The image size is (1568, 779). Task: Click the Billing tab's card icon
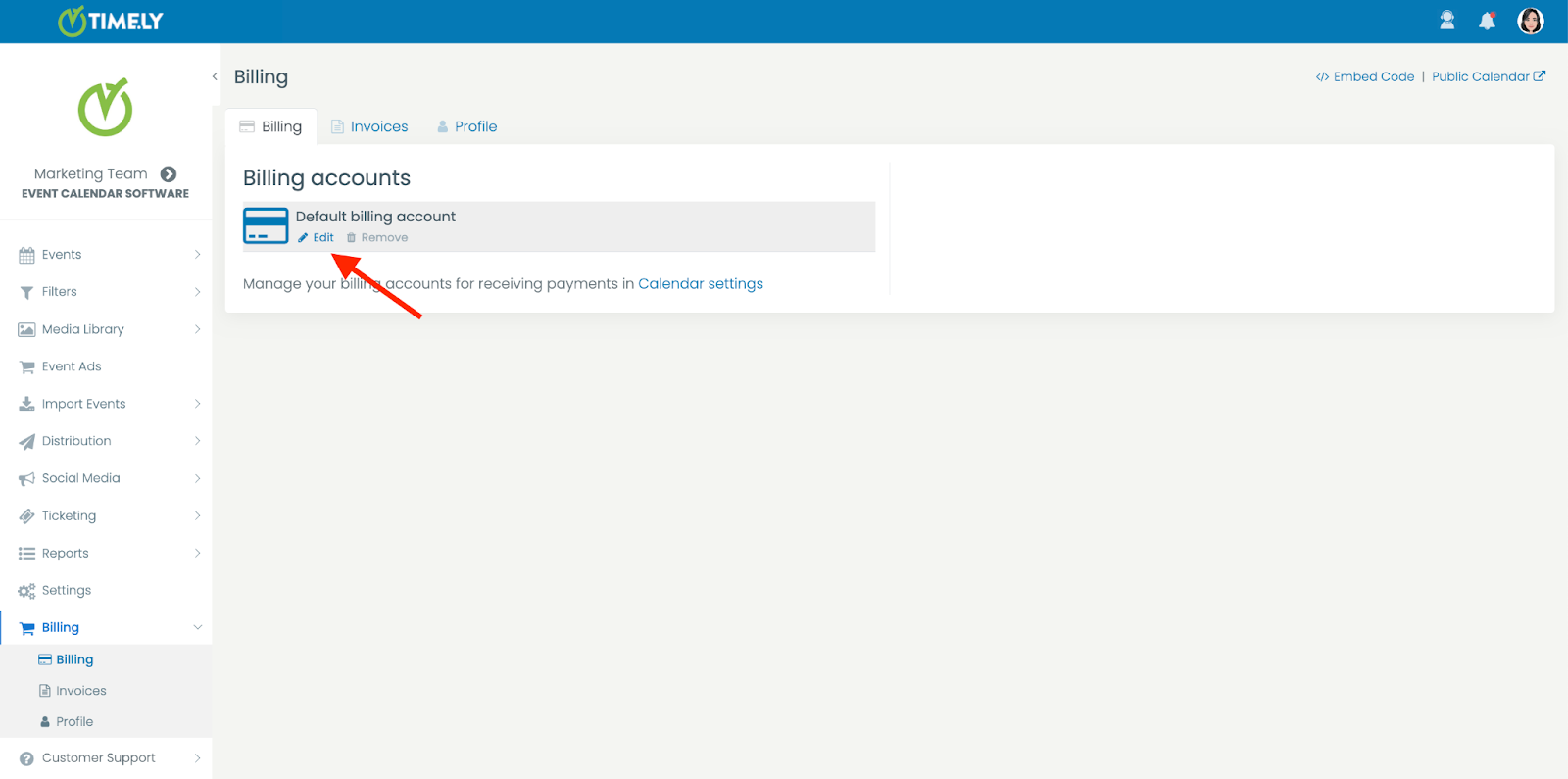[x=247, y=126]
